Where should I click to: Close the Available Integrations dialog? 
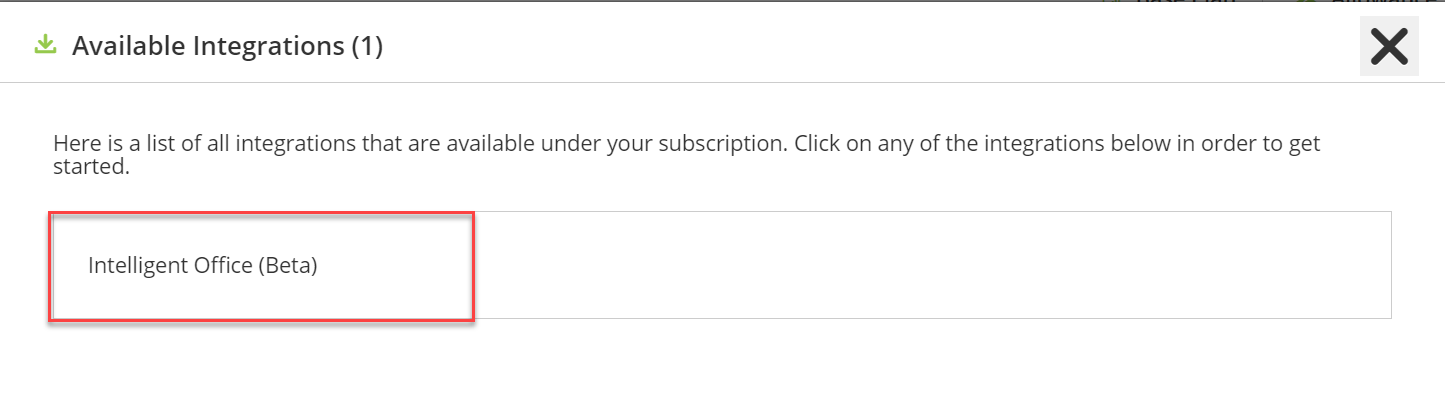1389,46
